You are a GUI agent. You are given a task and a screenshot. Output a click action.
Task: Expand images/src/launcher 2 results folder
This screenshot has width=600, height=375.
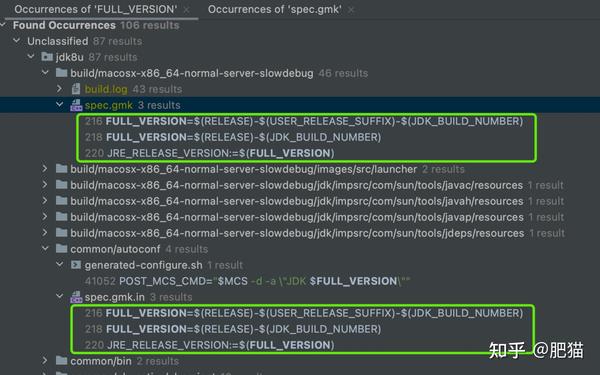(45, 169)
